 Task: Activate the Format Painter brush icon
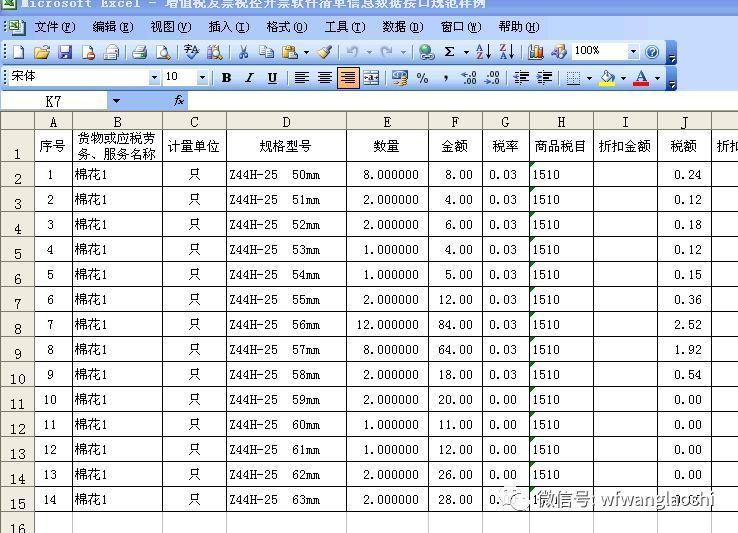point(325,52)
